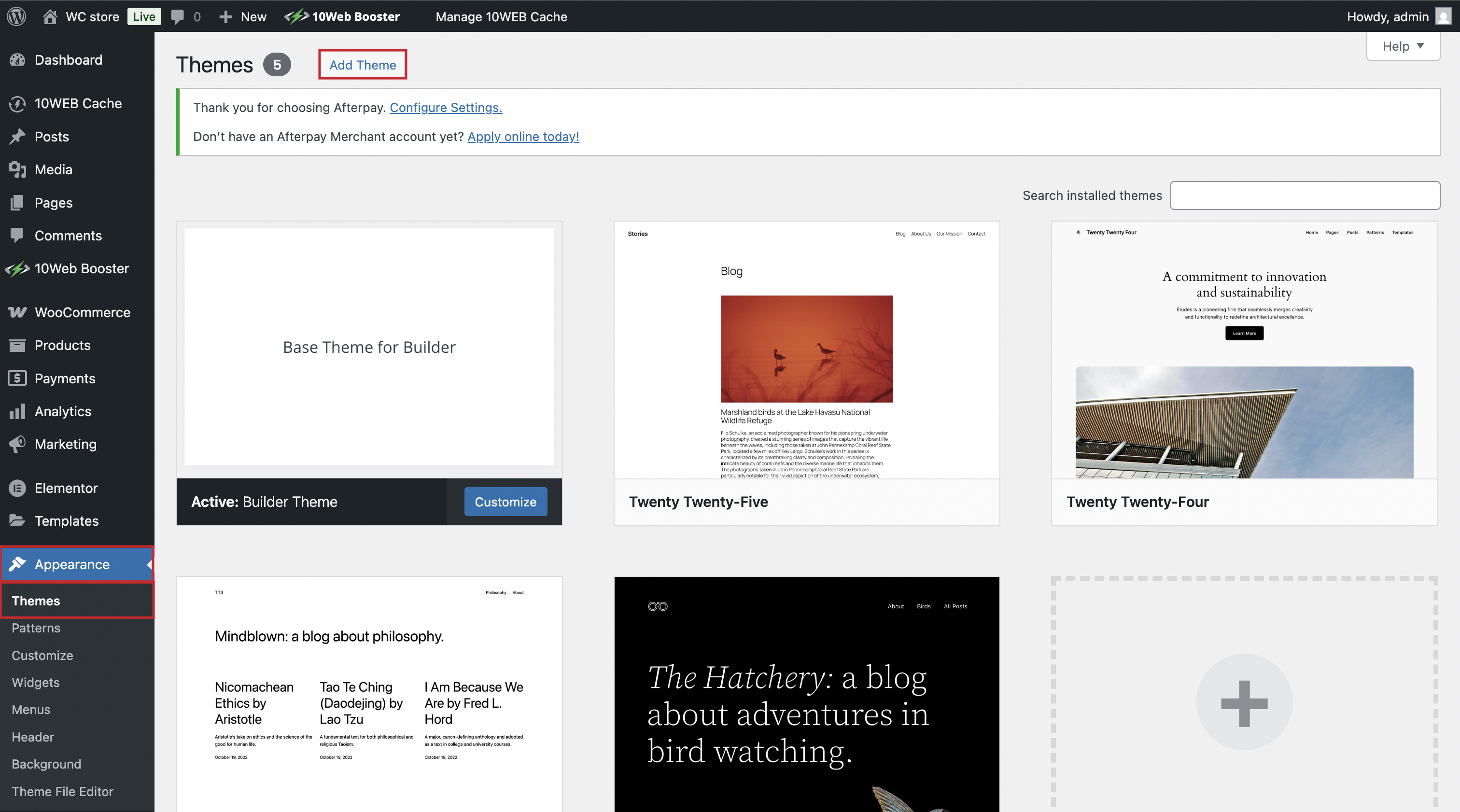Select the Twenty Twenty-Five theme thumbnail
Image resolution: width=1460 pixels, height=812 pixels.
806,350
